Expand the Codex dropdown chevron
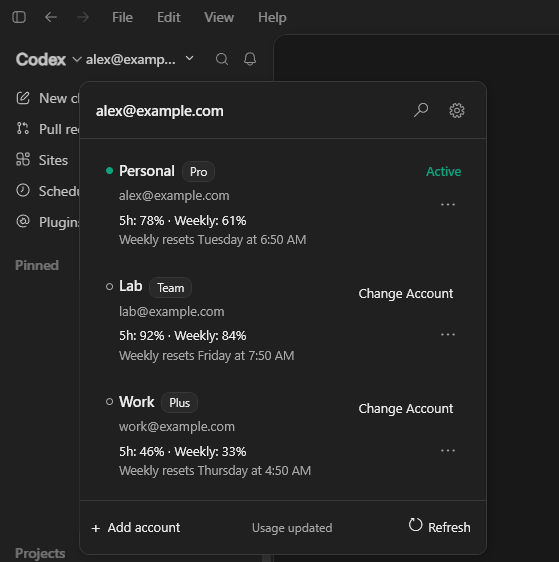This screenshot has height=562, width=559. (77, 59)
